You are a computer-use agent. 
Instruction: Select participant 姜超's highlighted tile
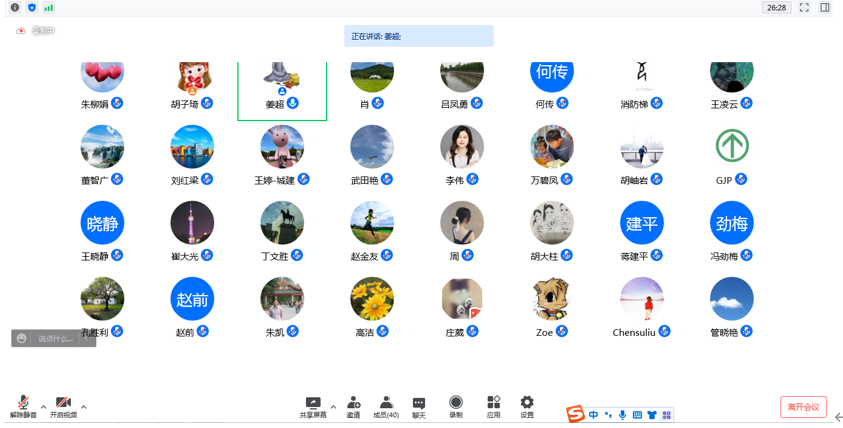tap(282, 90)
